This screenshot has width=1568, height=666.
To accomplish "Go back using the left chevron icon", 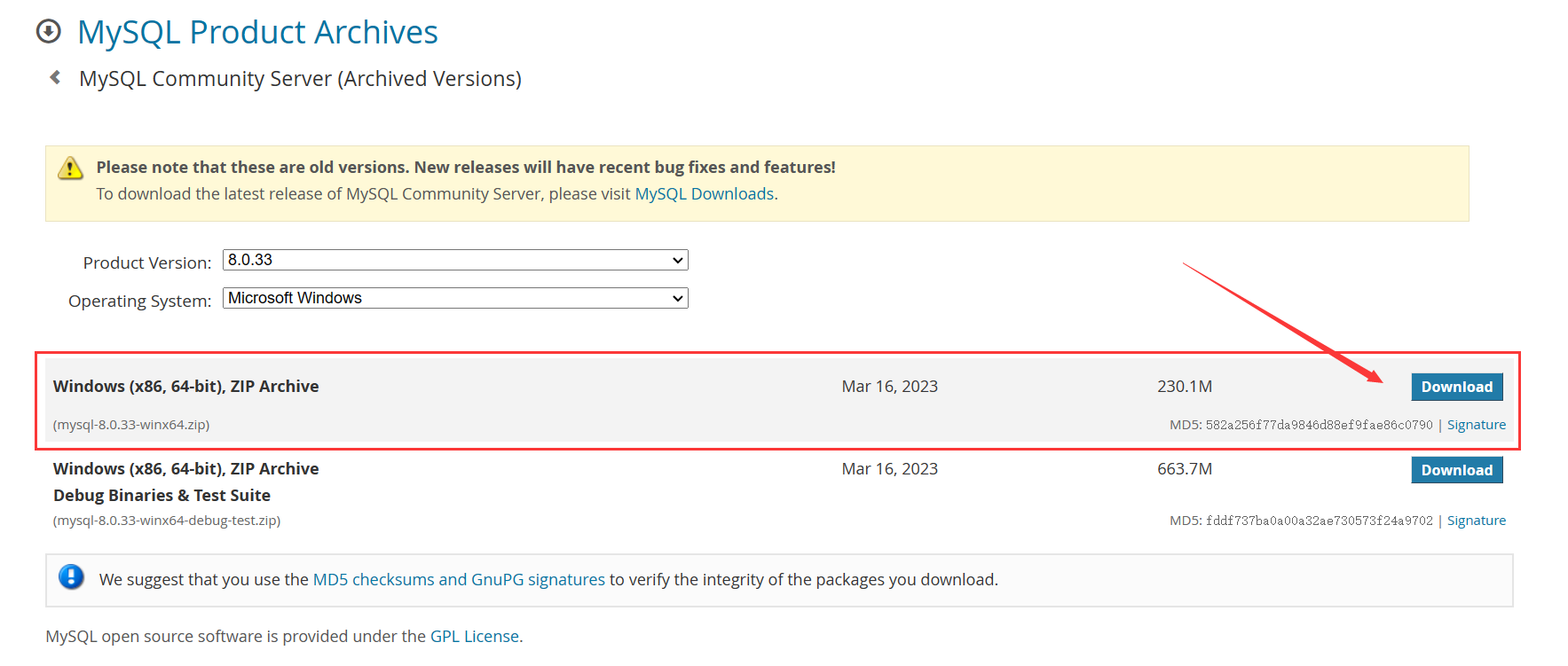I will coord(55,78).
